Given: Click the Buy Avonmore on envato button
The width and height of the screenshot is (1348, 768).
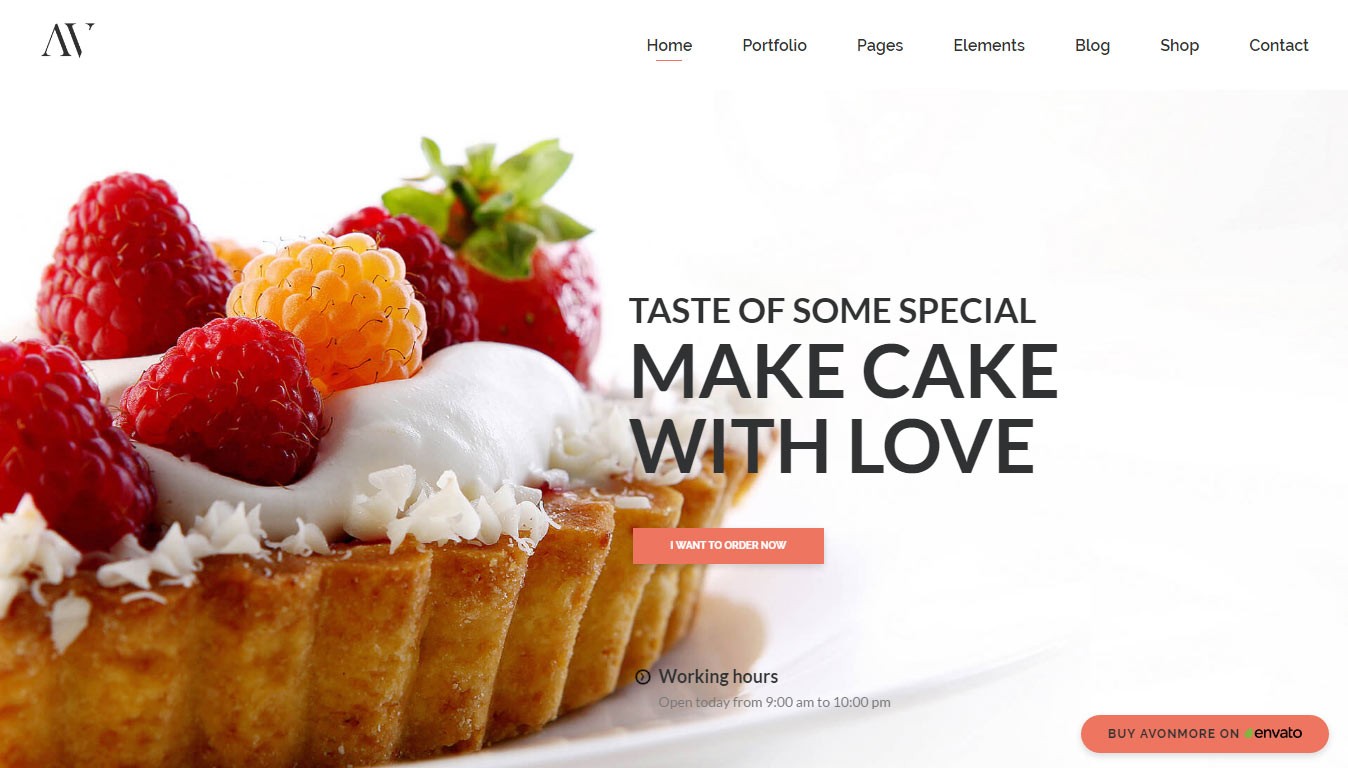Looking at the screenshot, I should tap(1205, 734).
